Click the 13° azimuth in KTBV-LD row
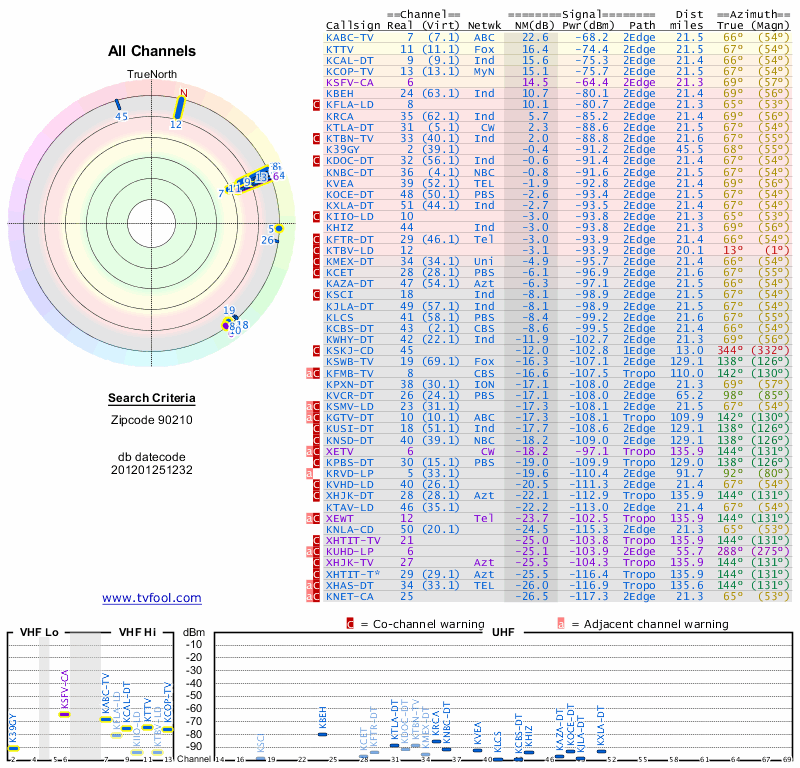Image resolution: width=800 pixels, height=768 pixels. 733,251
